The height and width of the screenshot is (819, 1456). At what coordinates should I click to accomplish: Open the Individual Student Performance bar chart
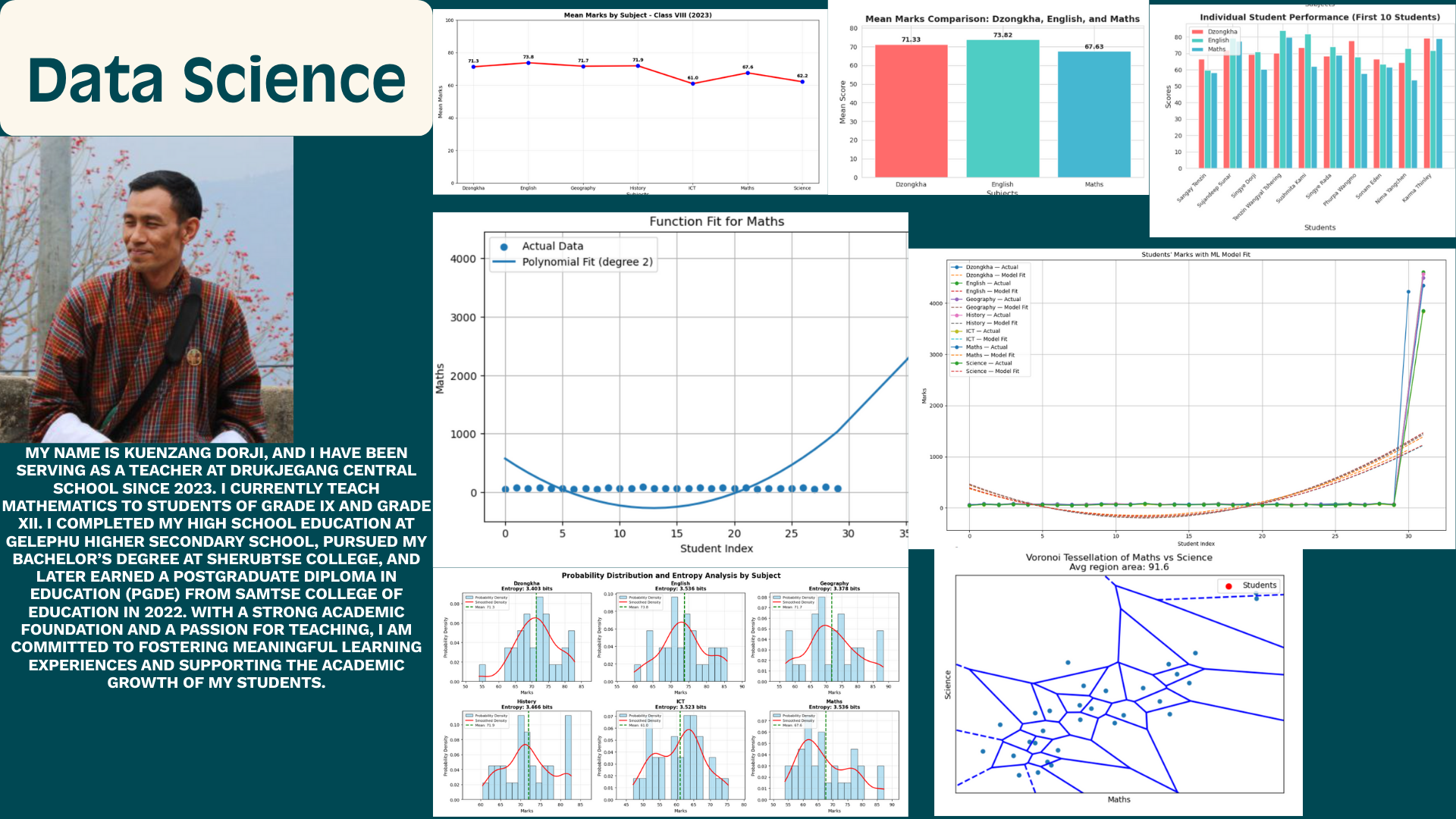pyautogui.click(x=1303, y=121)
